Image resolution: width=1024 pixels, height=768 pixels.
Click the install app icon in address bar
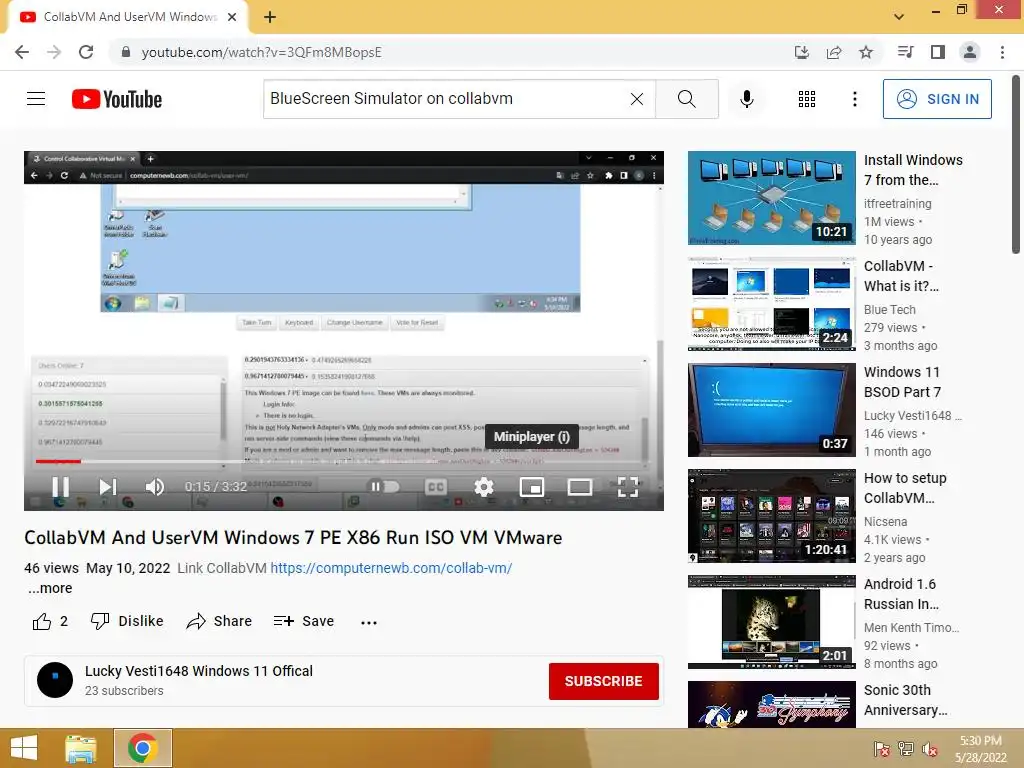802,52
